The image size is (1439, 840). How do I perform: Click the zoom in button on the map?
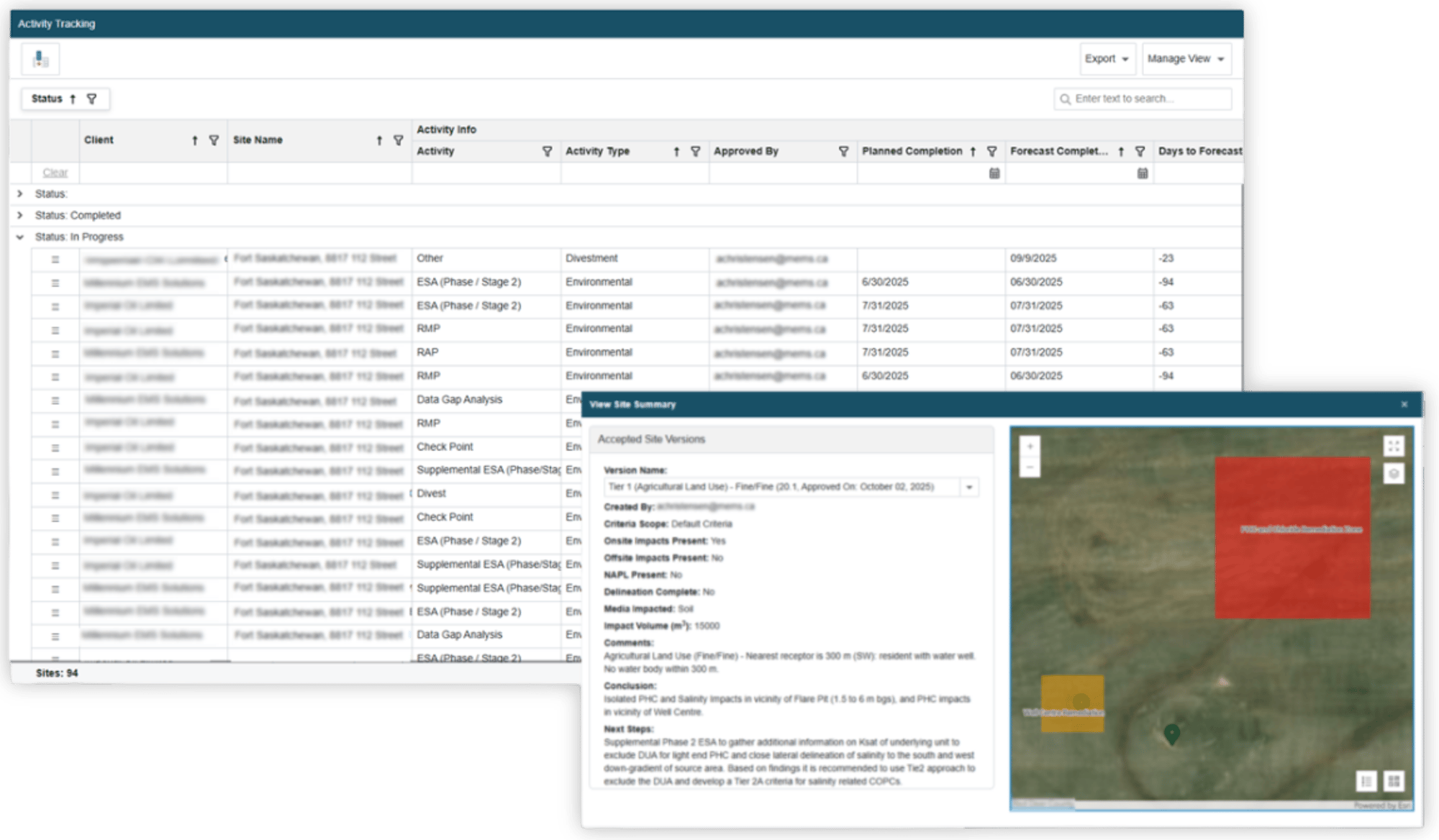pyautogui.click(x=1029, y=446)
